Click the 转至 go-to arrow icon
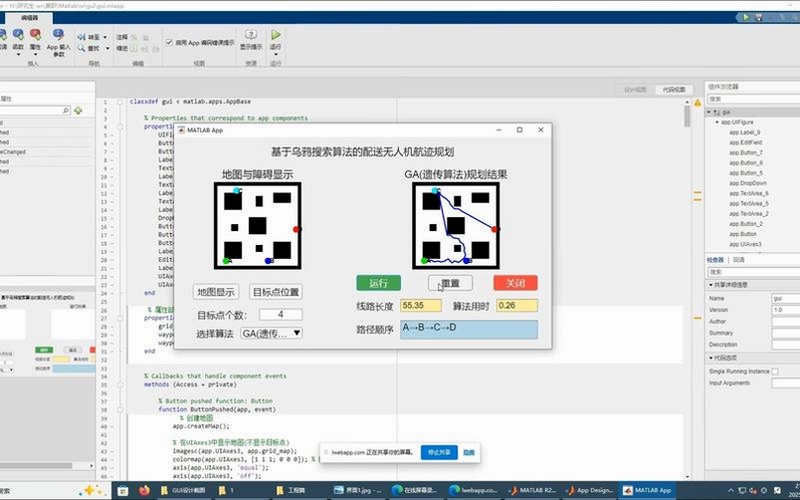 pyautogui.click(x=81, y=37)
